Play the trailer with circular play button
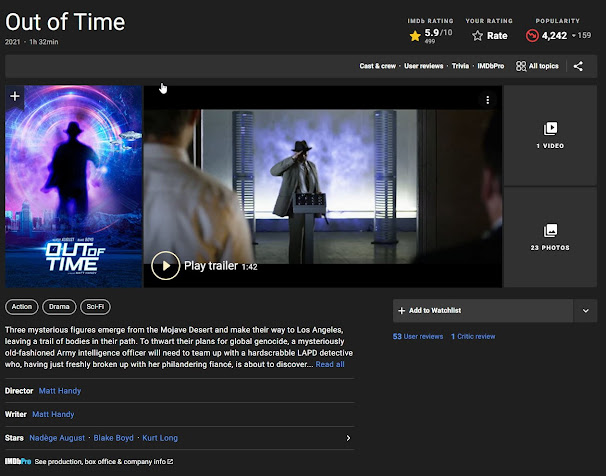 pyautogui.click(x=165, y=265)
